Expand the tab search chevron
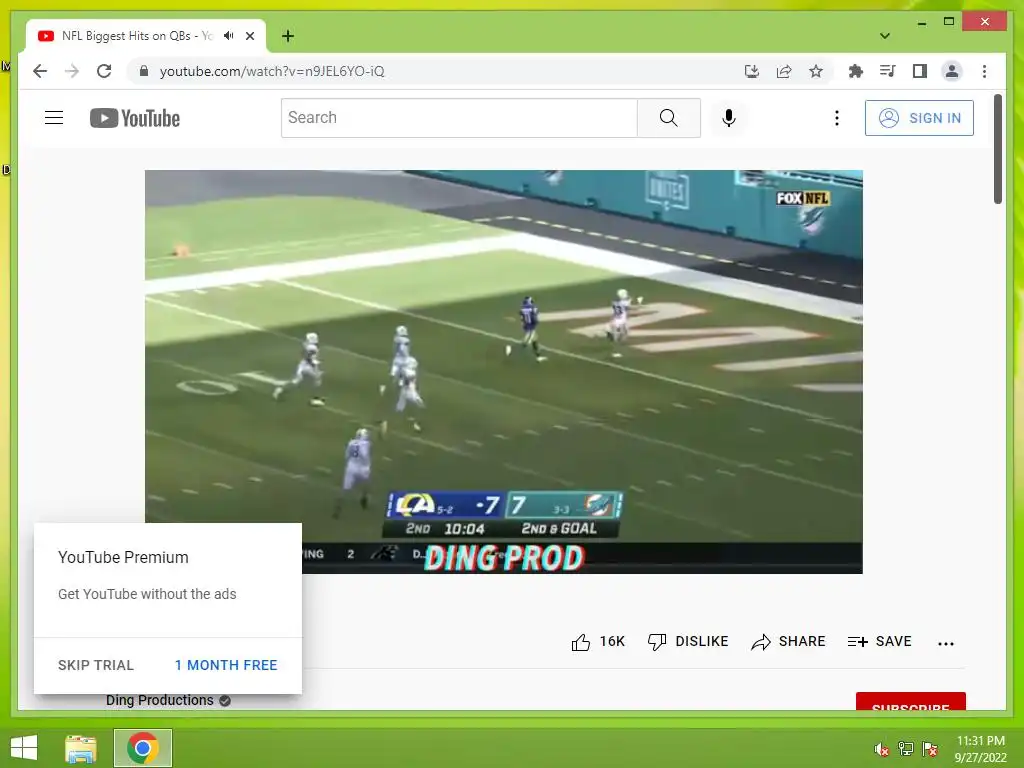 pos(885,36)
